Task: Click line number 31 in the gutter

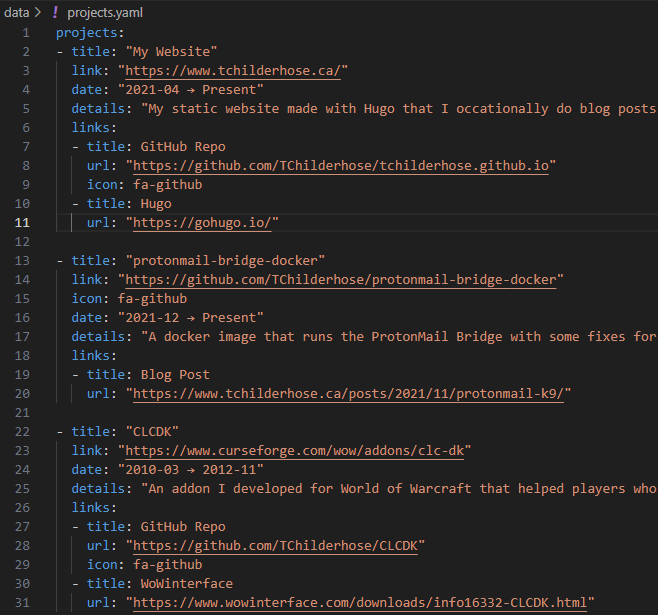Action: coord(22,603)
